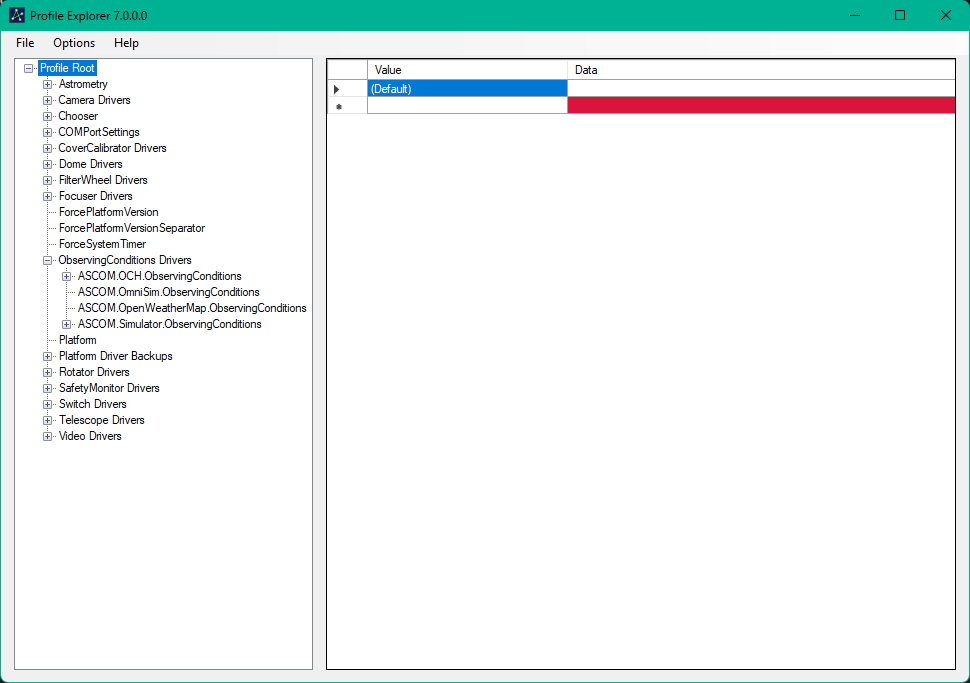Click the Profile Explorer app icon in title bar
The image size is (970, 683).
(17, 15)
